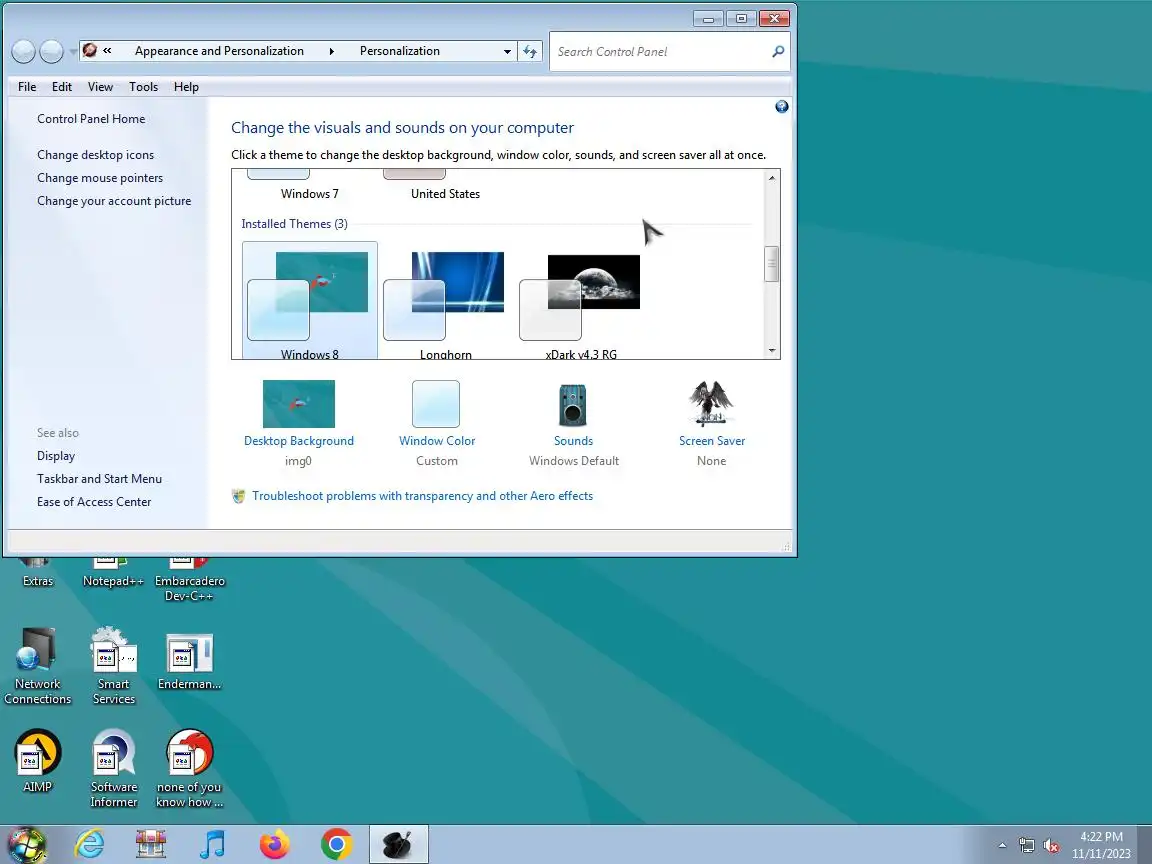The image size is (1152, 864).
Task: Open Taskbar and Start Menu link
Action: (99, 479)
